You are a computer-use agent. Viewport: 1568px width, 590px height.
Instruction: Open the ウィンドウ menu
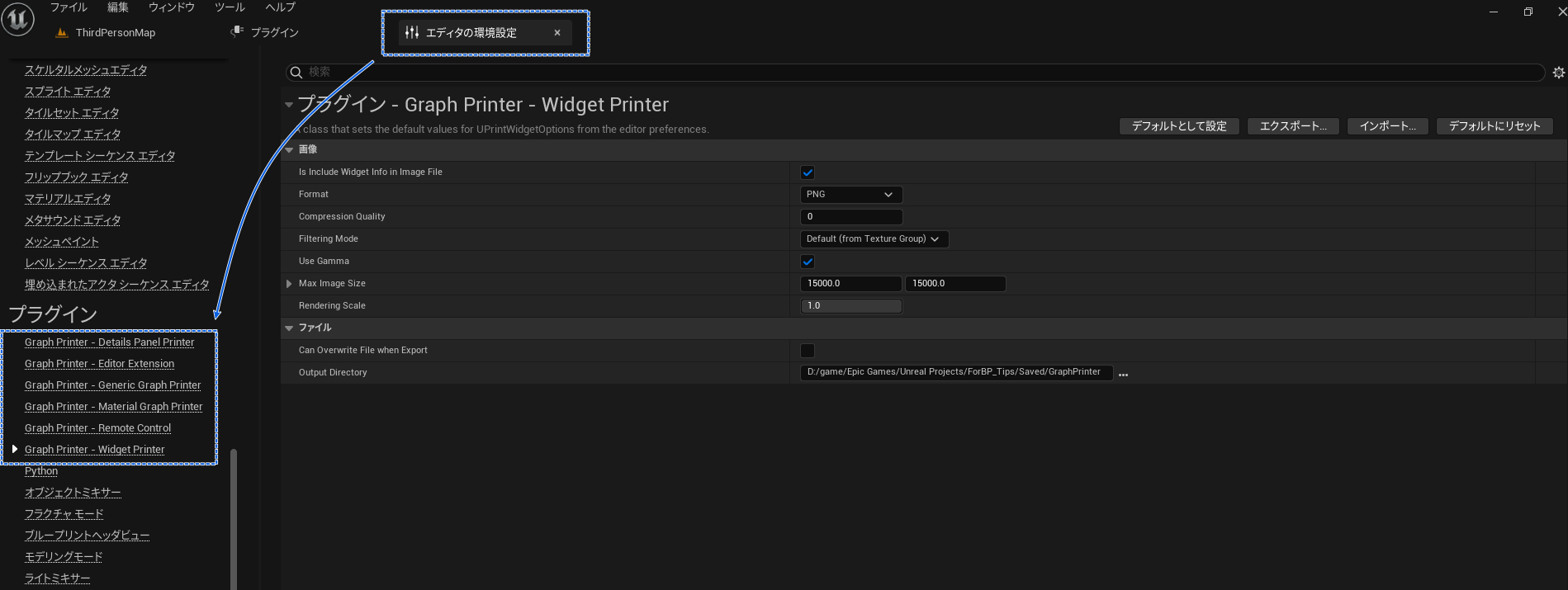point(172,7)
